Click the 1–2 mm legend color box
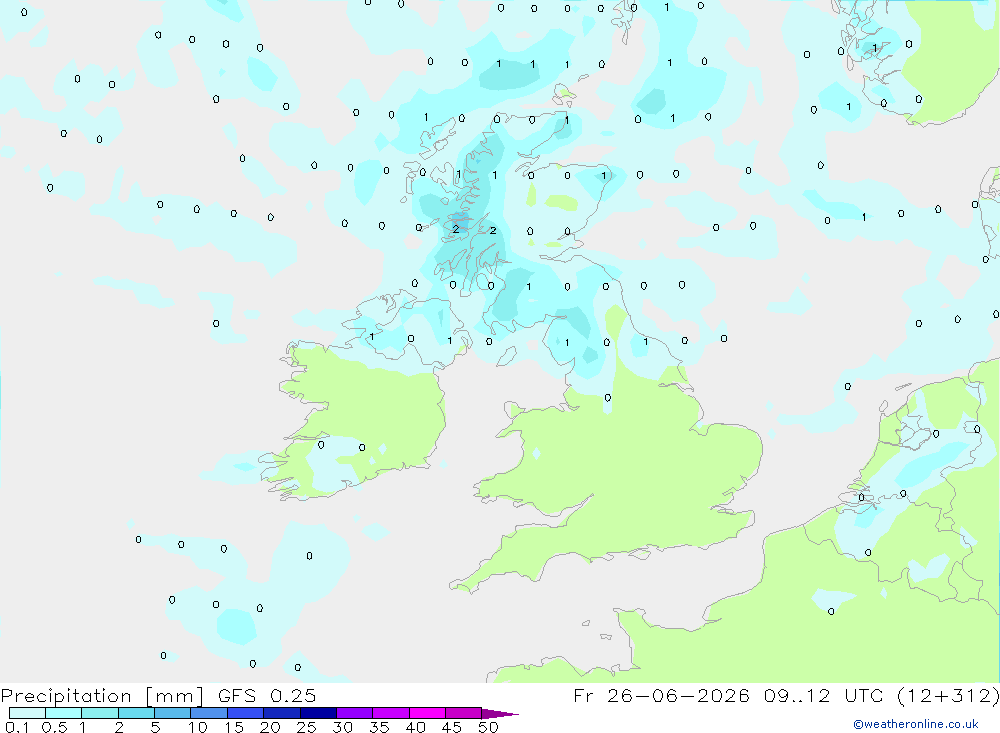The image size is (1000, 733). [100, 713]
